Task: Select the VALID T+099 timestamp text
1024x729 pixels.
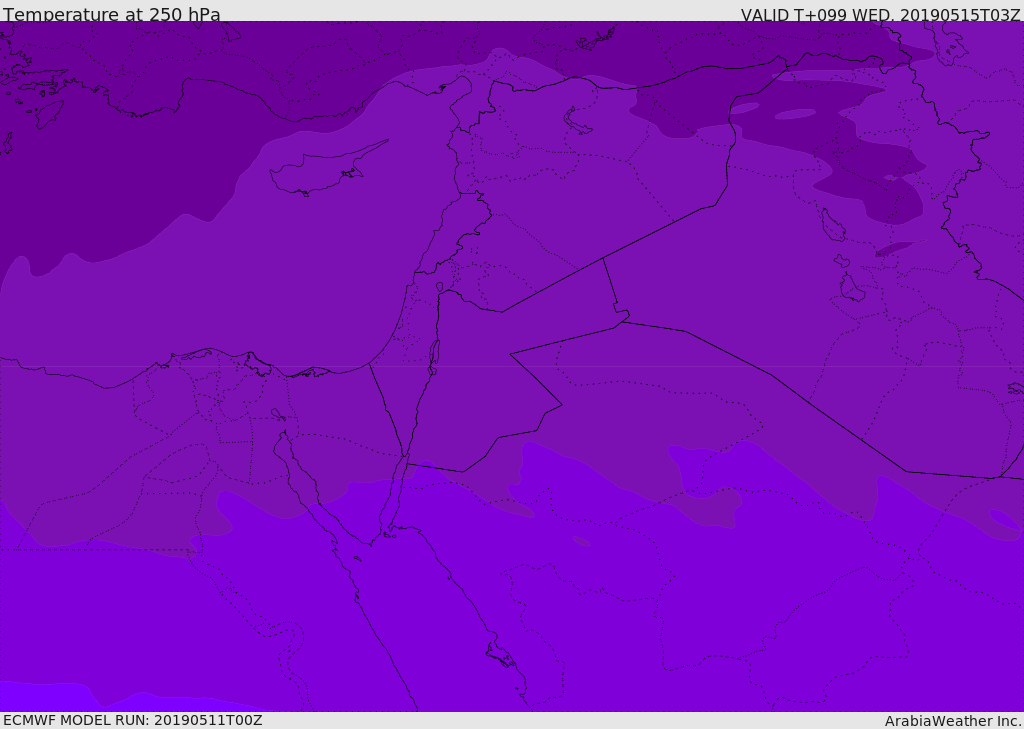Action: pyautogui.click(x=880, y=15)
